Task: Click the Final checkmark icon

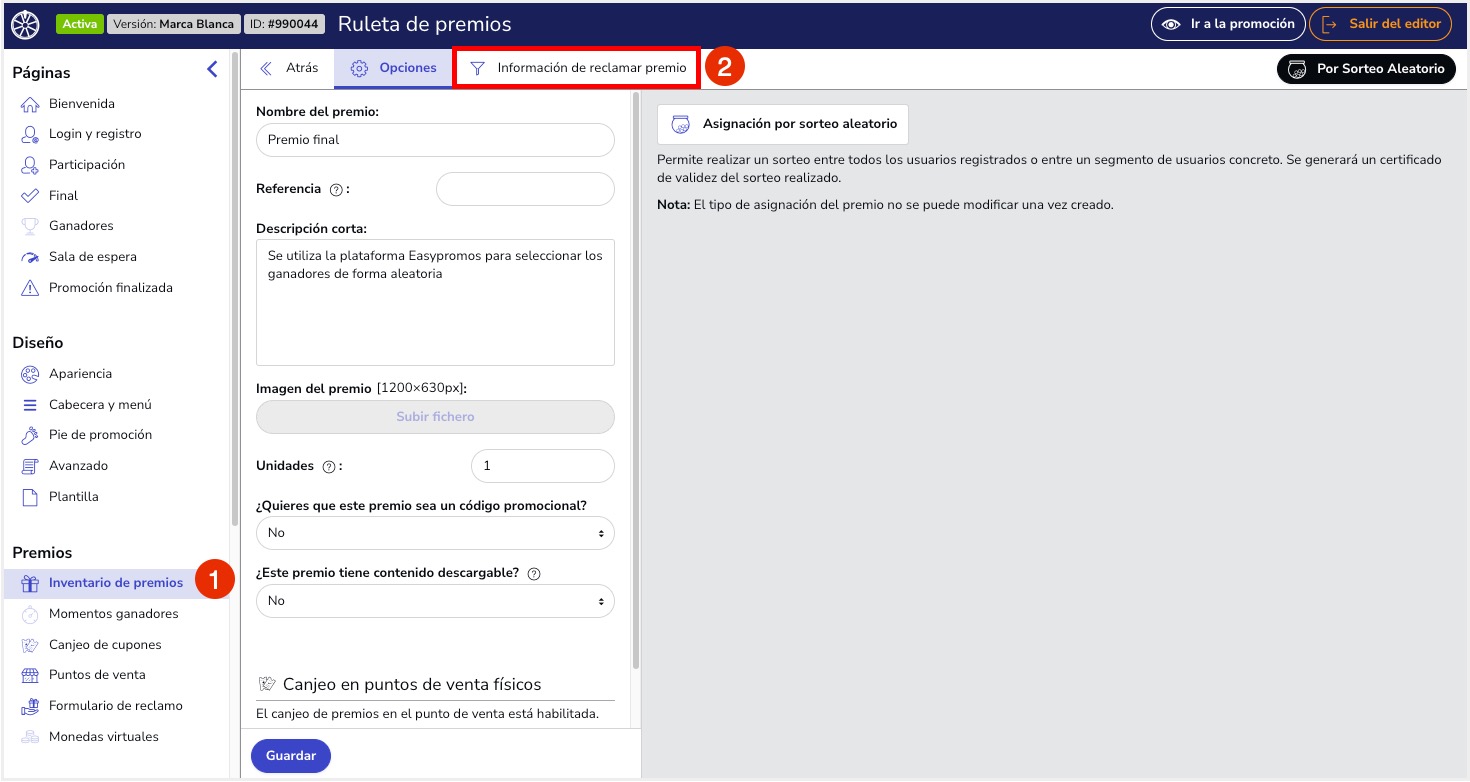Action: (30, 196)
